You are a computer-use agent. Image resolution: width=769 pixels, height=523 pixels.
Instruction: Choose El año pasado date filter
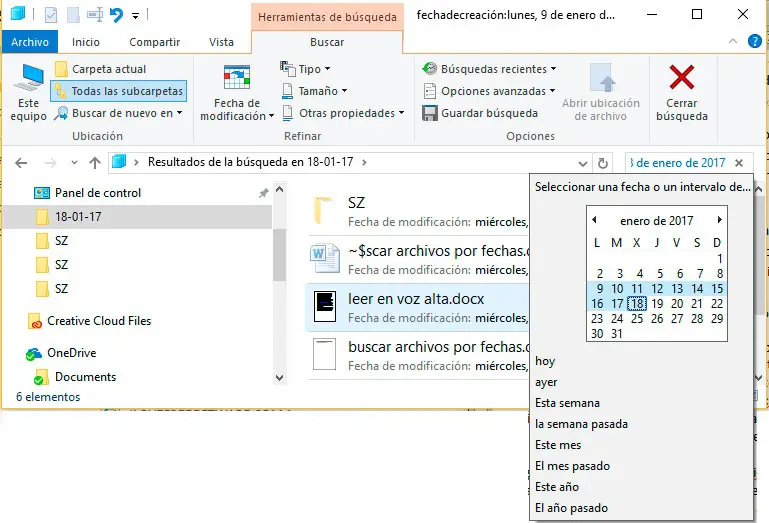[571, 508]
